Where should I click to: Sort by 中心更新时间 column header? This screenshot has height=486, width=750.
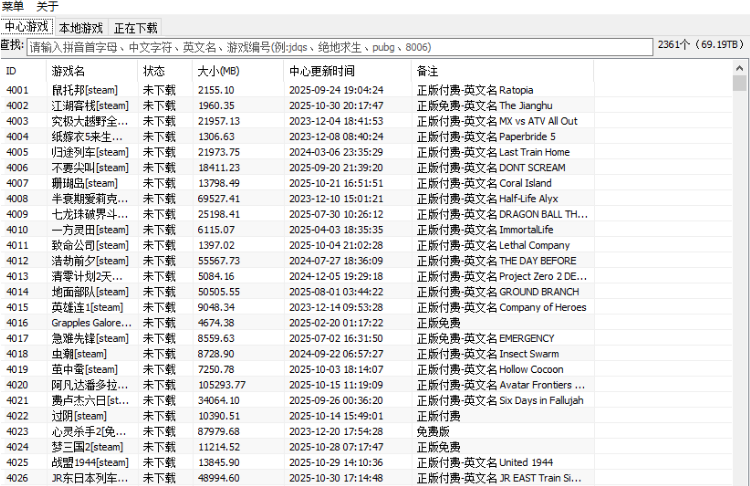coord(346,71)
